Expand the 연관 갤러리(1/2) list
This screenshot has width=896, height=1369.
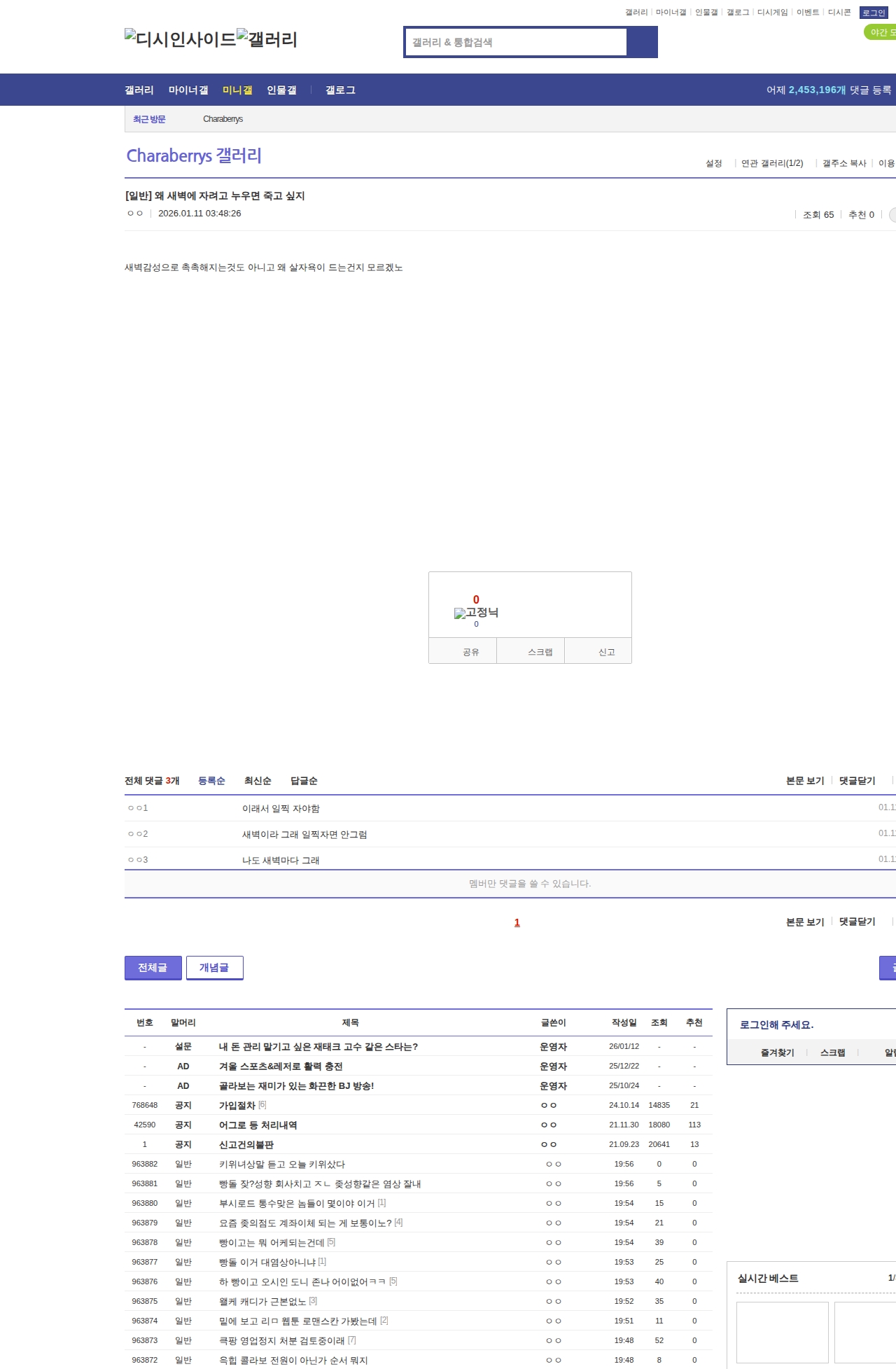[x=771, y=163]
